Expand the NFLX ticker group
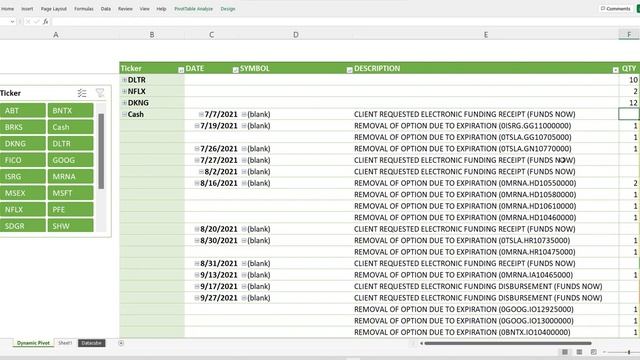 (x=124, y=91)
